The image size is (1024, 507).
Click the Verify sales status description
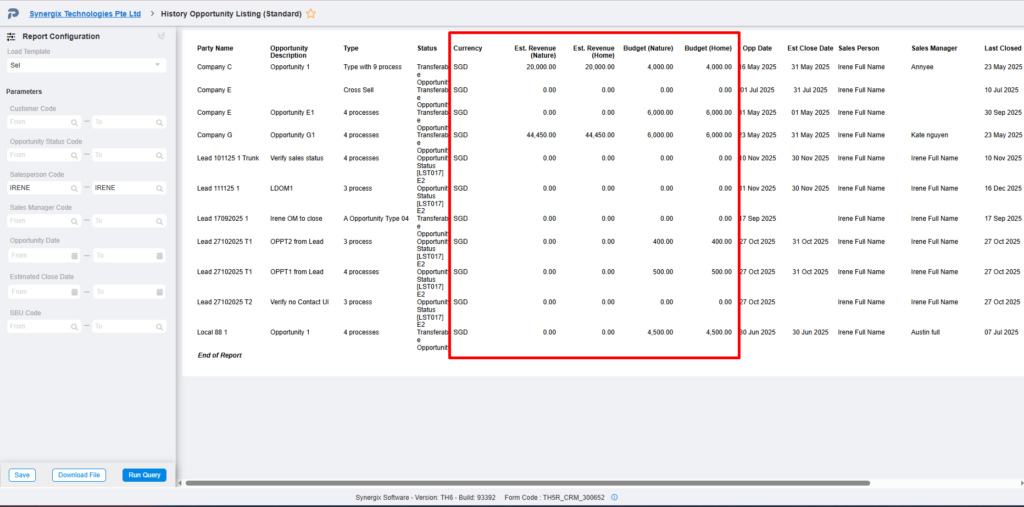click(296, 158)
